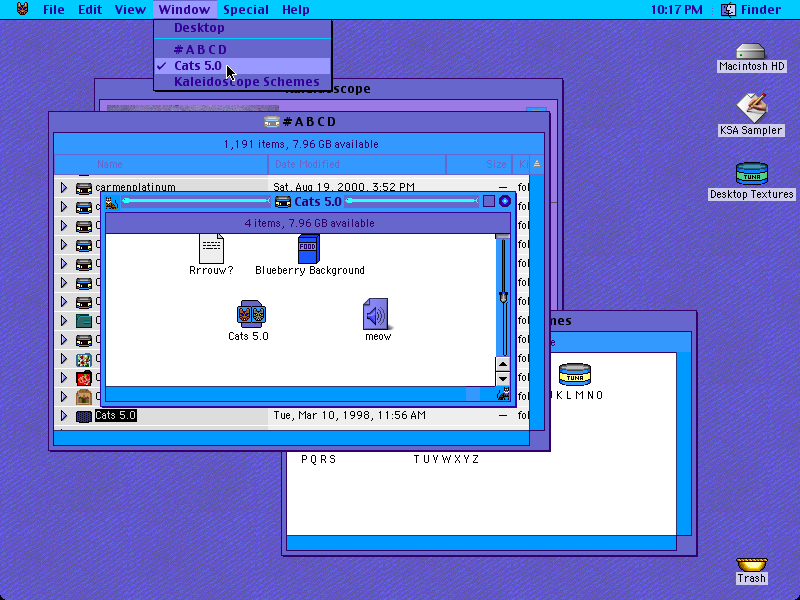Click the colorful pattern icon in # A B C D list
This screenshot has height=600, width=800.
(x=84, y=359)
